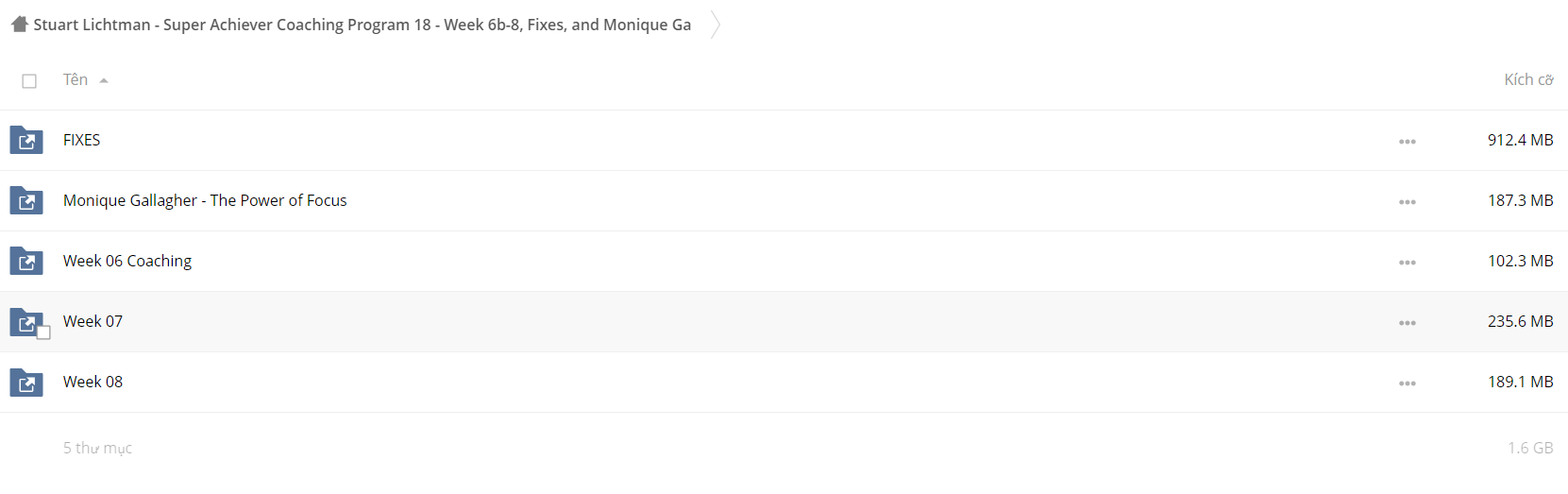Open the Week 08 folder name link
This screenshot has width=1568, height=494.
click(x=93, y=382)
